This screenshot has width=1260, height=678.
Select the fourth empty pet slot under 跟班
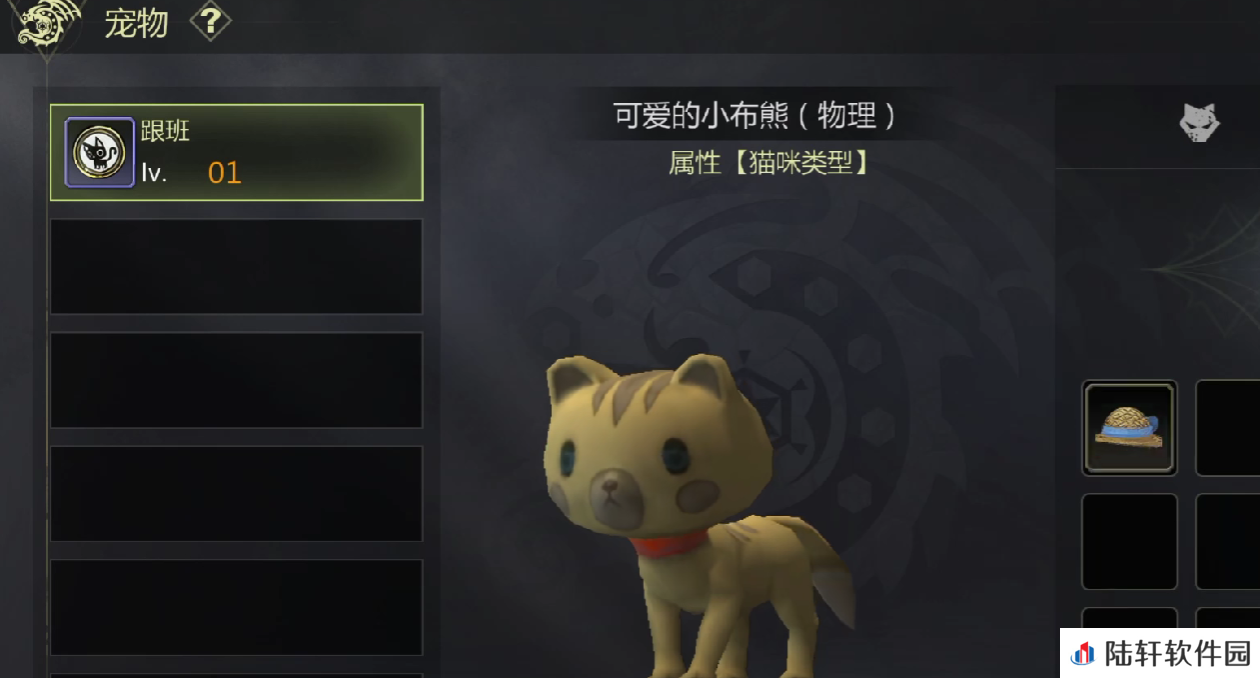point(237,607)
